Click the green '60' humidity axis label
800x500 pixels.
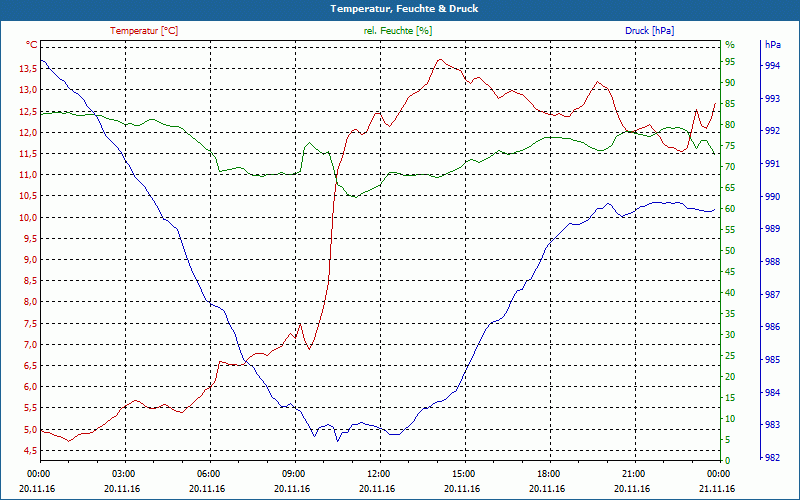(730, 209)
